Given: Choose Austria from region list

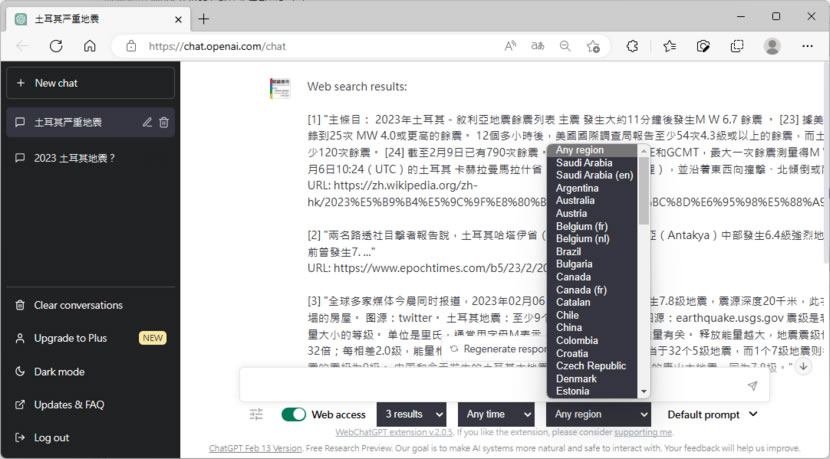Looking at the screenshot, I should click(x=594, y=213).
